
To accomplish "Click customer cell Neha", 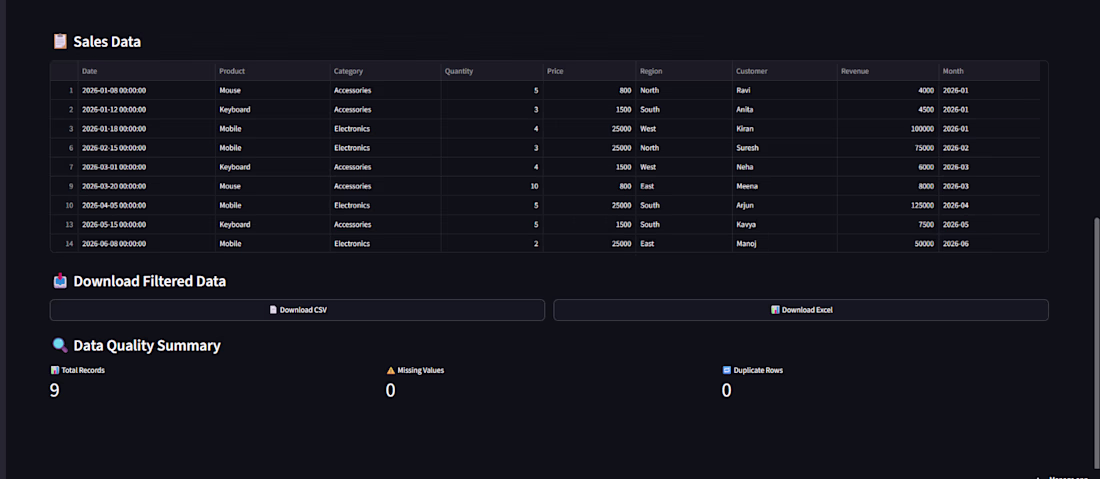I will 784,167.
